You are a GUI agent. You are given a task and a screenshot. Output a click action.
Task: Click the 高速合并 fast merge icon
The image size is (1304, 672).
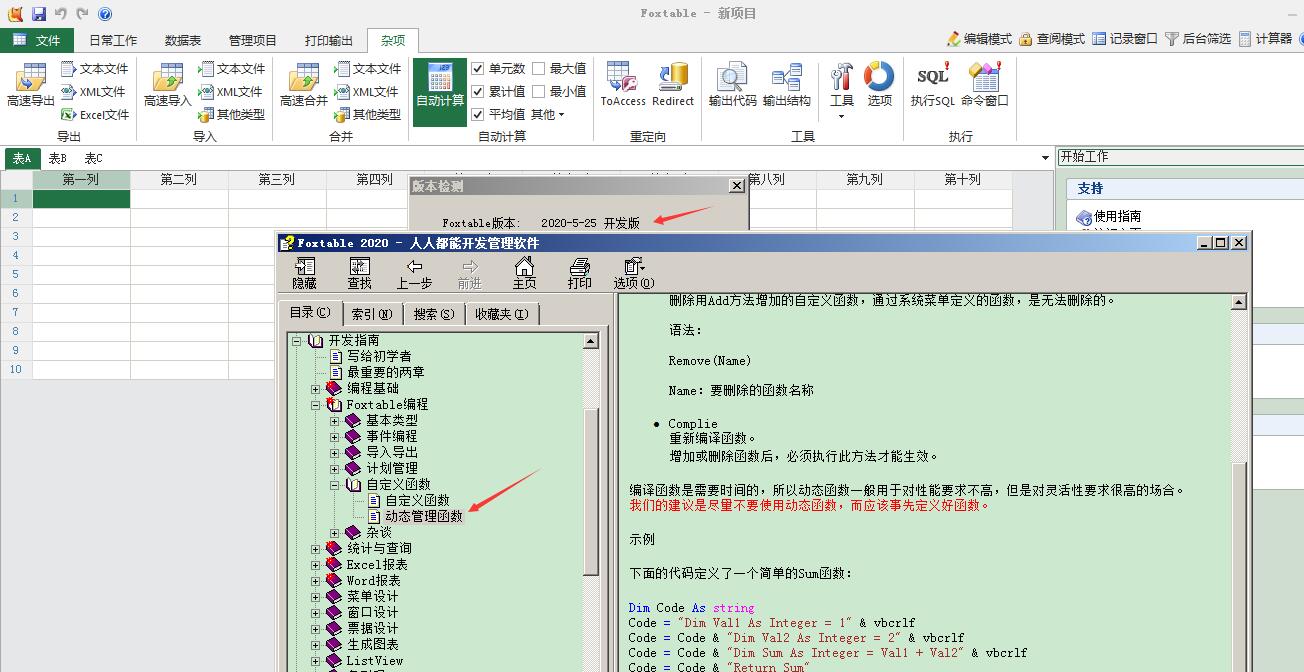304,86
